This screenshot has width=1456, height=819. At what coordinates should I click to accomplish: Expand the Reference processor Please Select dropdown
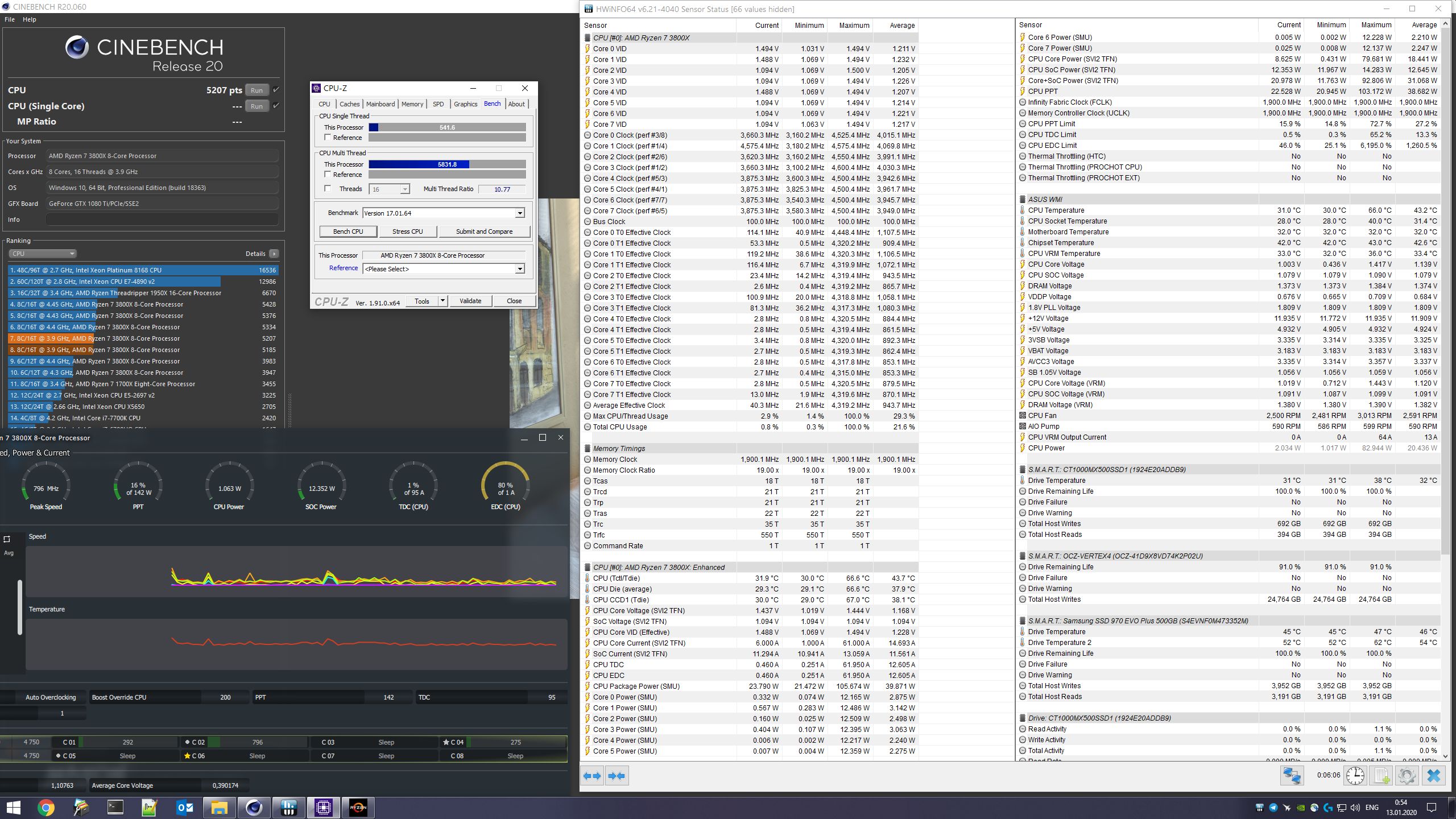point(519,269)
